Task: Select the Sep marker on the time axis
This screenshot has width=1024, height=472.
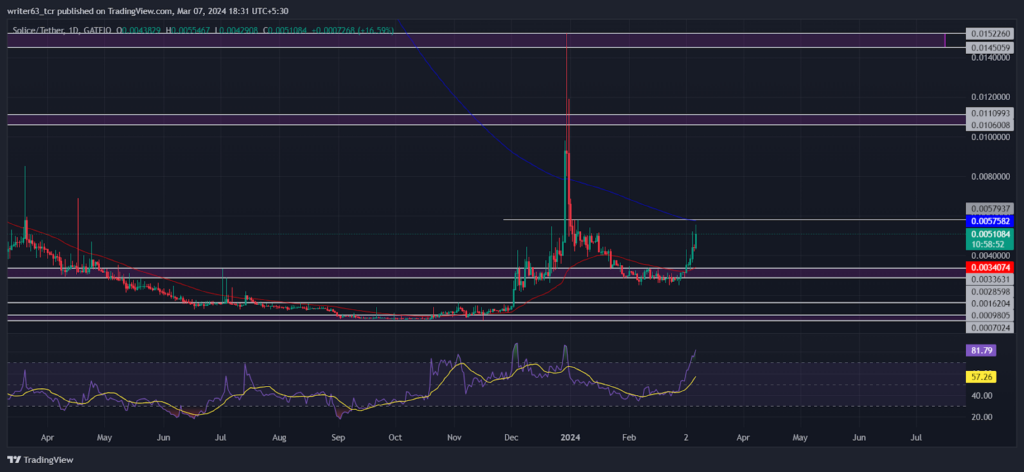Action: coord(338,436)
